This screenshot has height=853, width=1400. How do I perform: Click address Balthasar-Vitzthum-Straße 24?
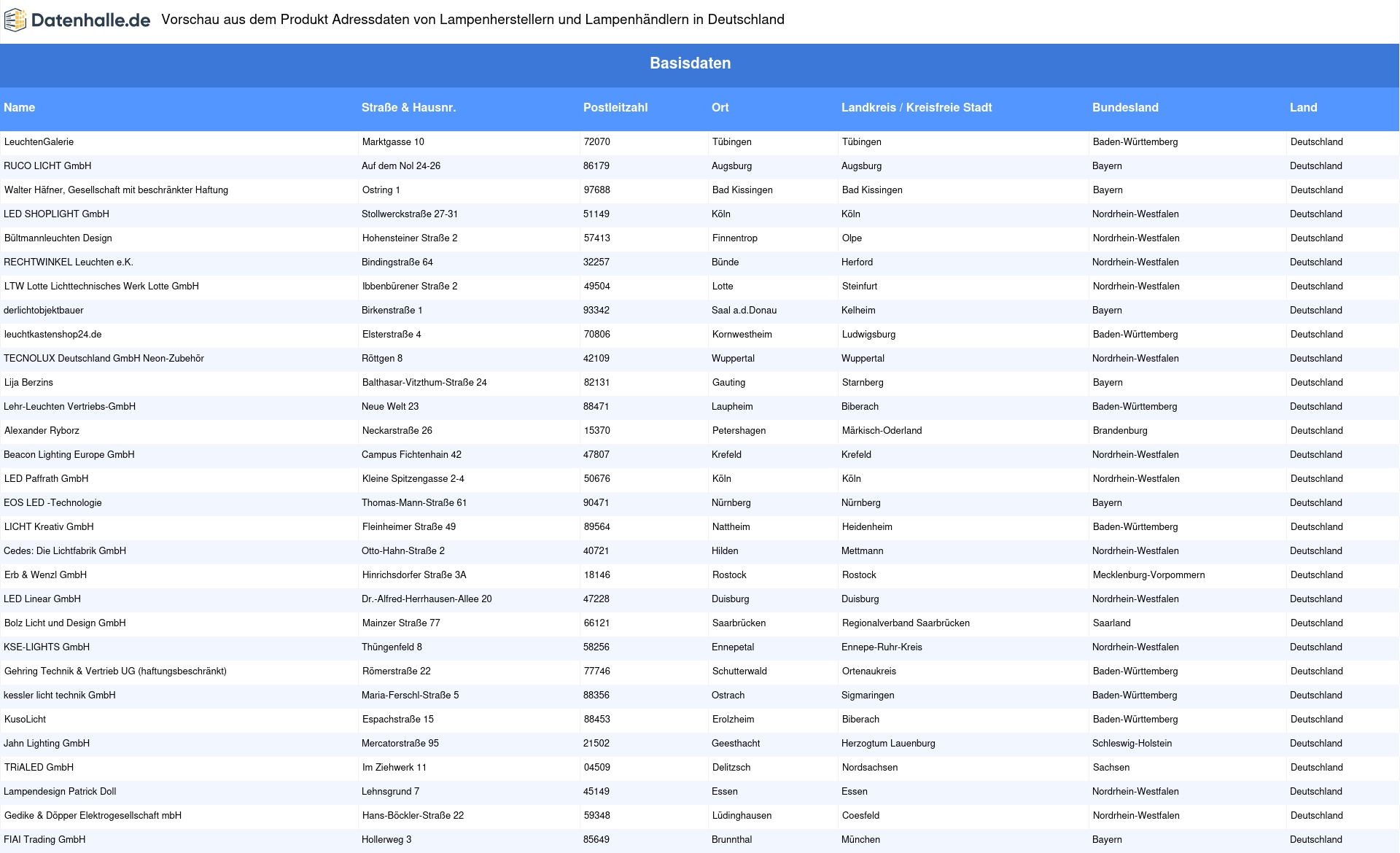point(425,382)
